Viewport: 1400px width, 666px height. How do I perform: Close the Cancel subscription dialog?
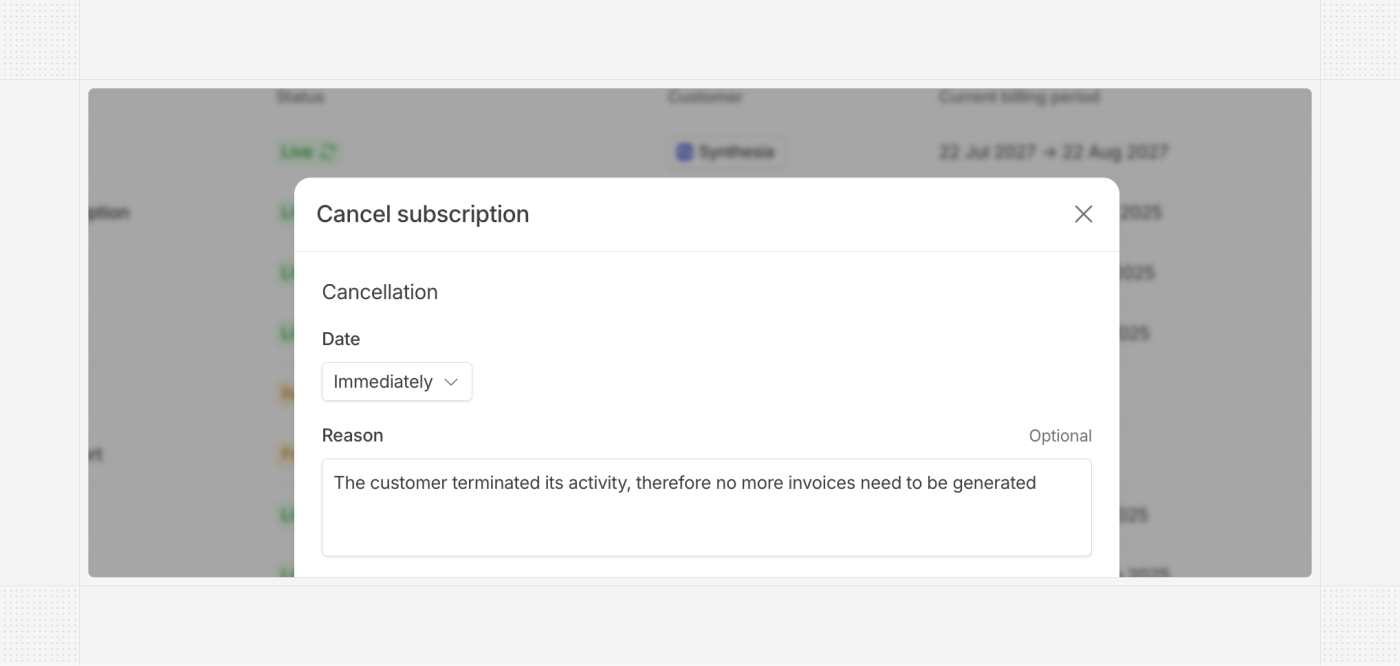coord(1083,214)
